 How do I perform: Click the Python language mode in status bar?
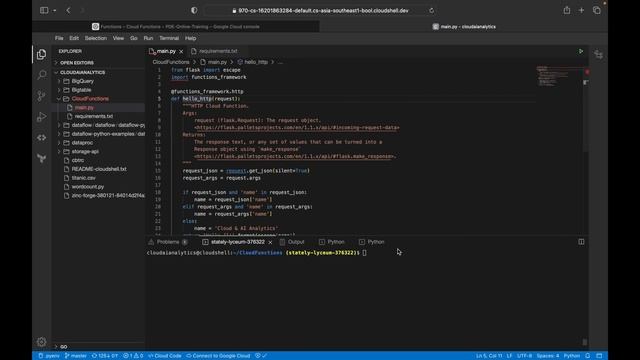[572, 356]
